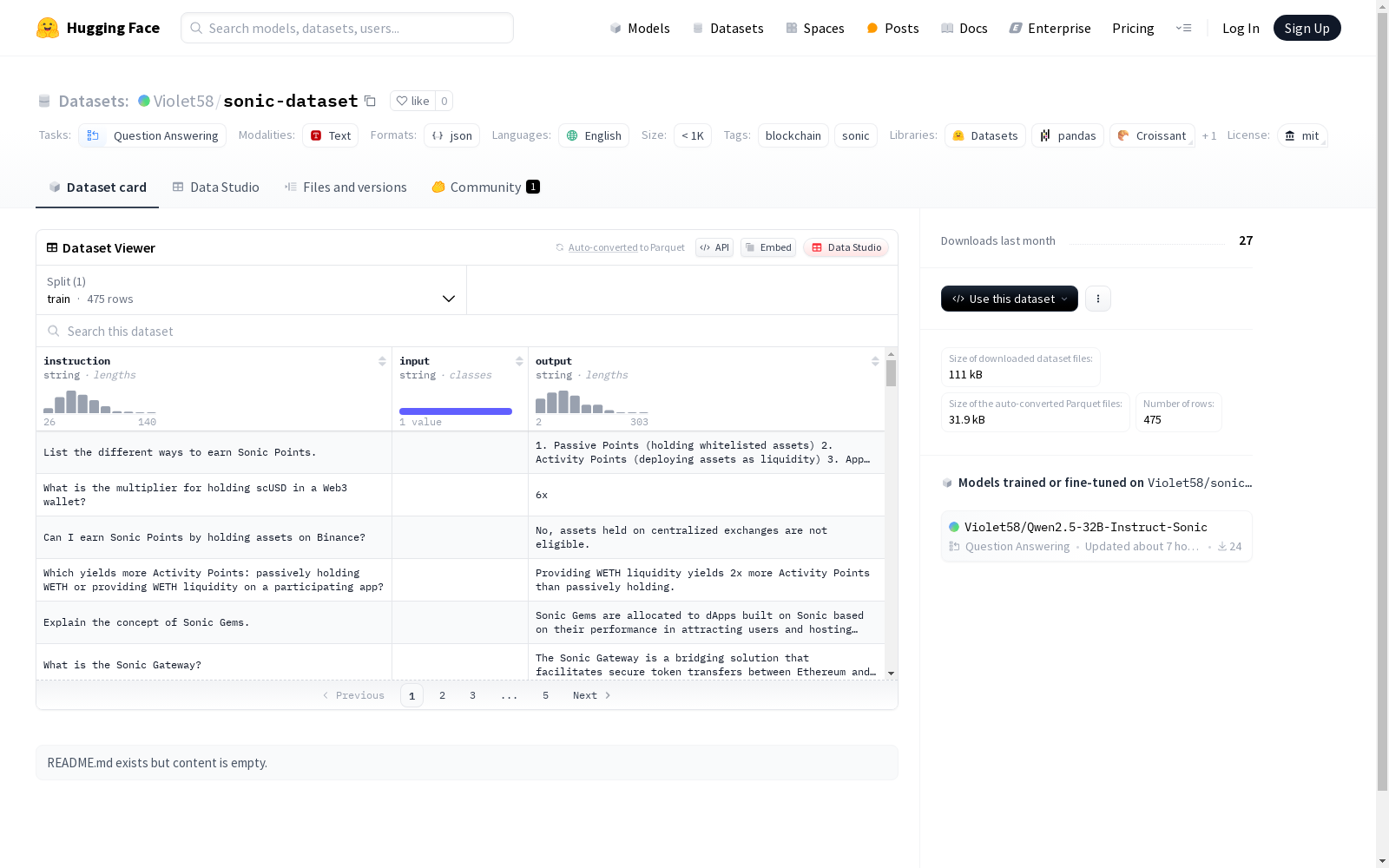This screenshot has height=868, width=1389.
Task: Open Docs in the navigation
Action: pyautogui.click(x=964, y=28)
